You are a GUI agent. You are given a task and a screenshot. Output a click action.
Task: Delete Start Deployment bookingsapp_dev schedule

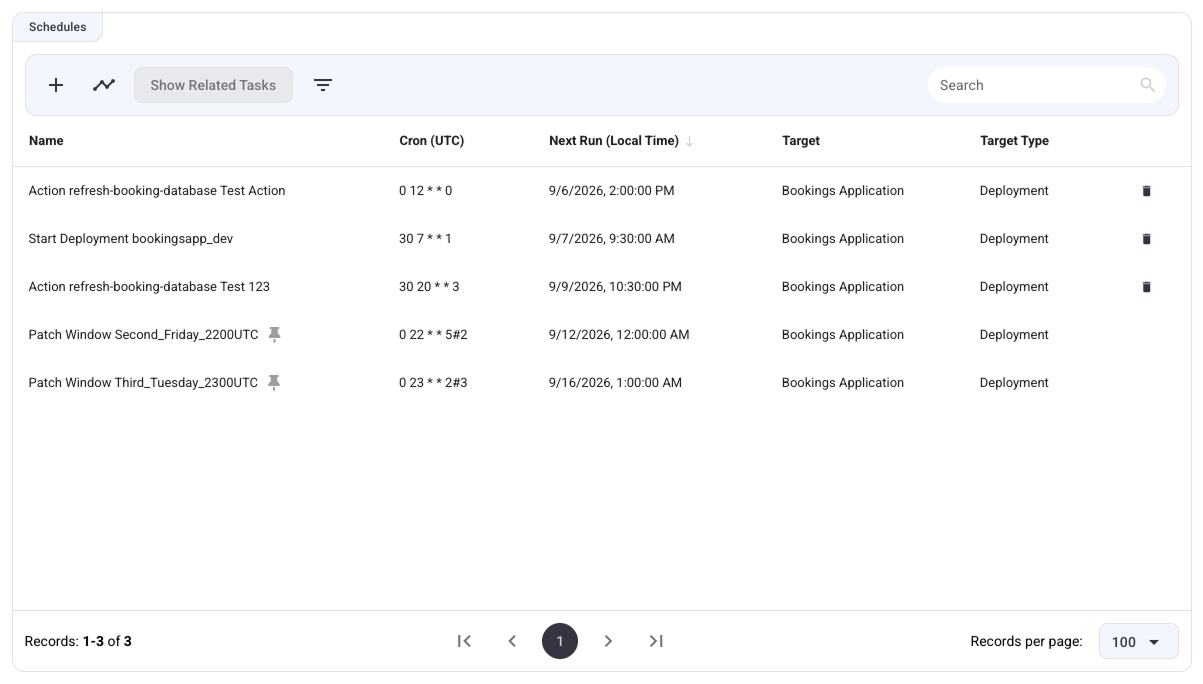(1147, 239)
